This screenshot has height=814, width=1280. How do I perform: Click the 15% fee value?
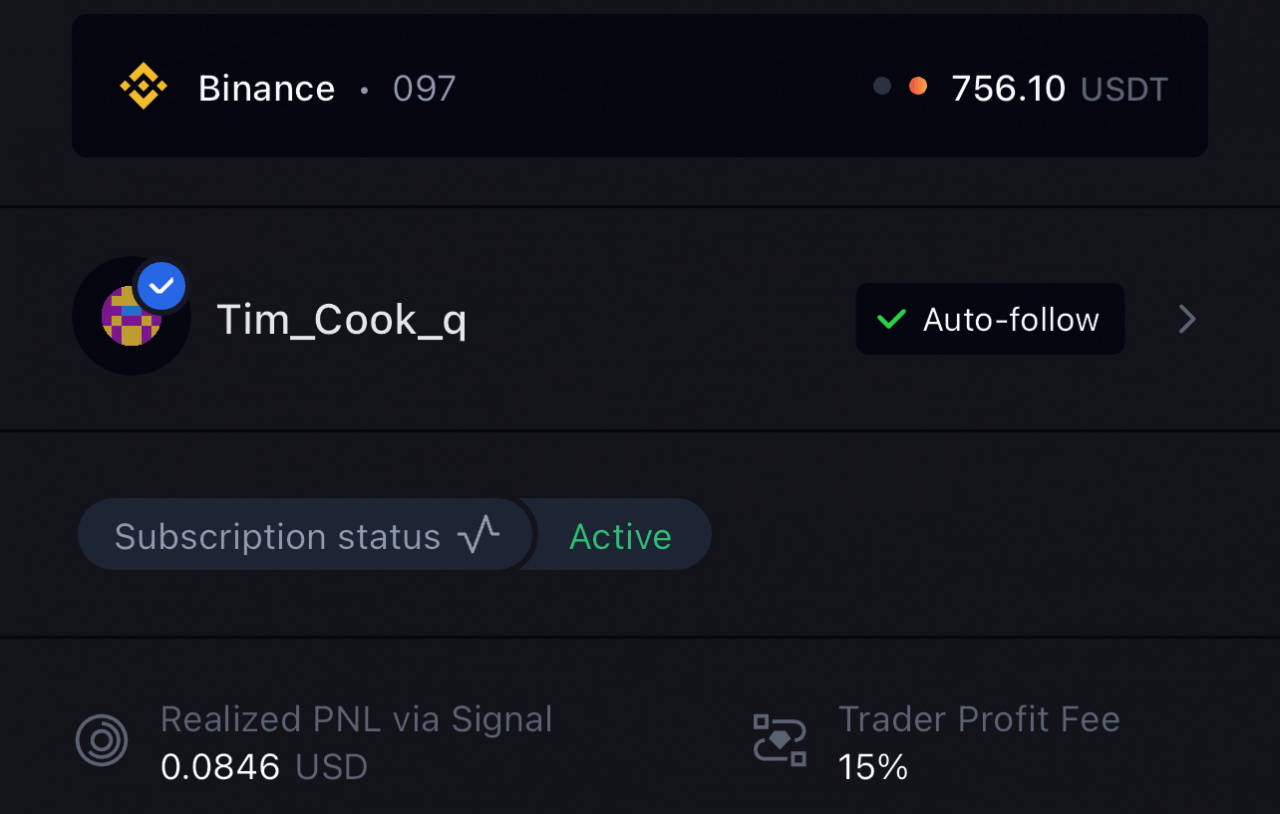[x=873, y=767]
